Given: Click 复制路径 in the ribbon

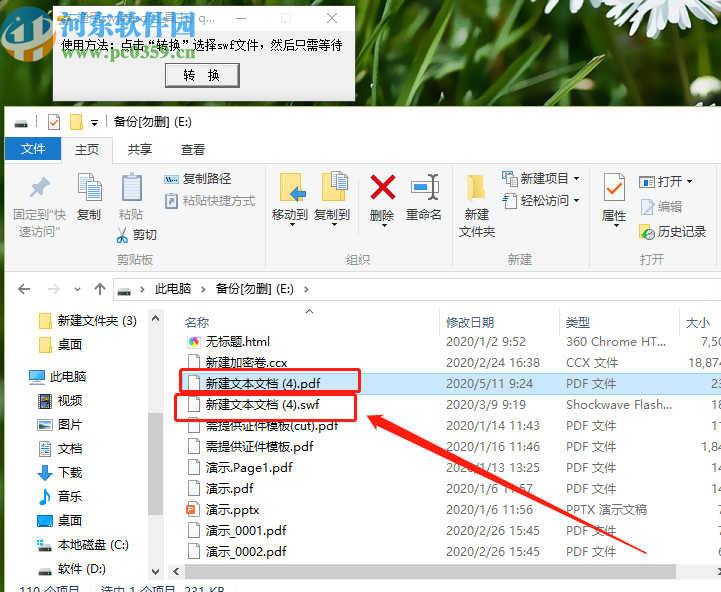Looking at the screenshot, I should click(198, 178).
